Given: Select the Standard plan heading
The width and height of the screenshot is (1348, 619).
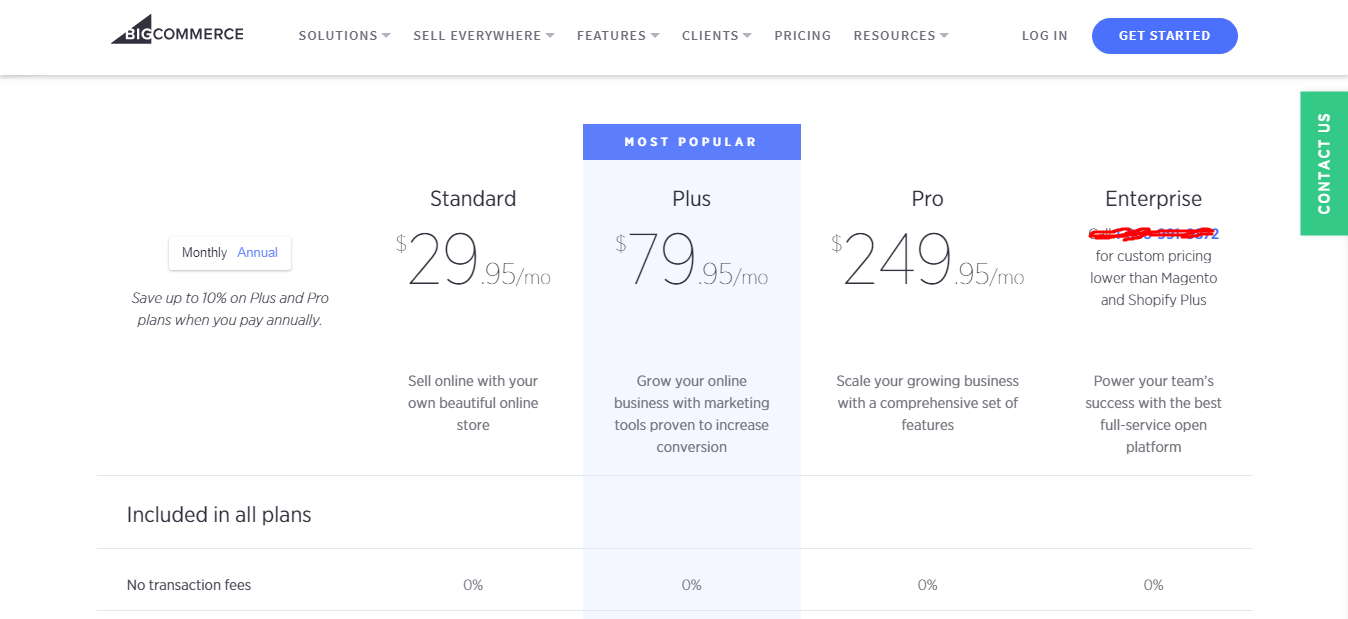Looking at the screenshot, I should pyautogui.click(x=473, y=199).
